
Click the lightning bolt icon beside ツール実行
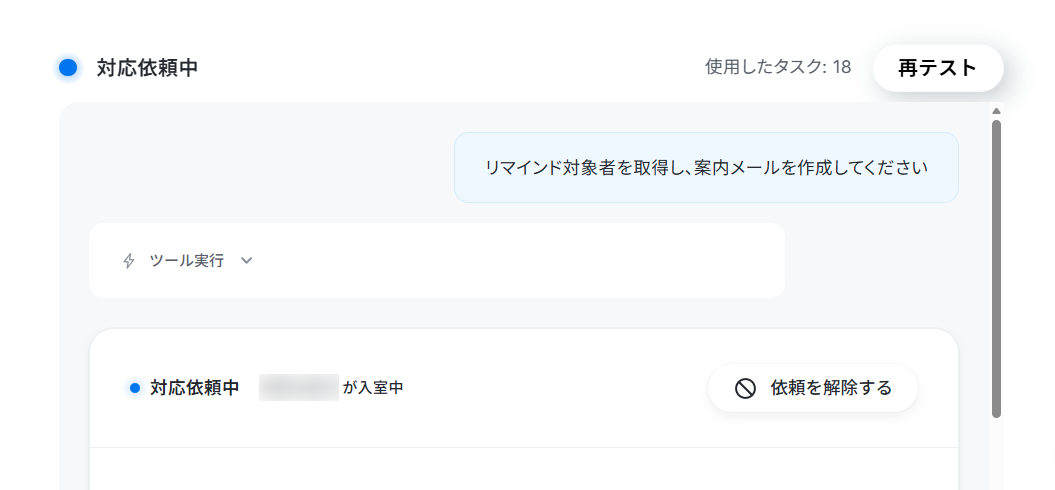pyautogui.click(x=129, y=260)
